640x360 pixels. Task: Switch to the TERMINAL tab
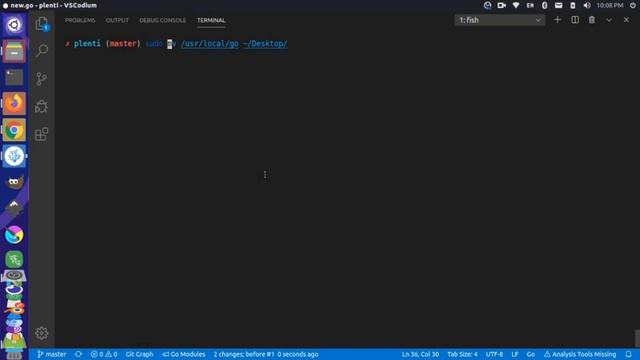211,20
